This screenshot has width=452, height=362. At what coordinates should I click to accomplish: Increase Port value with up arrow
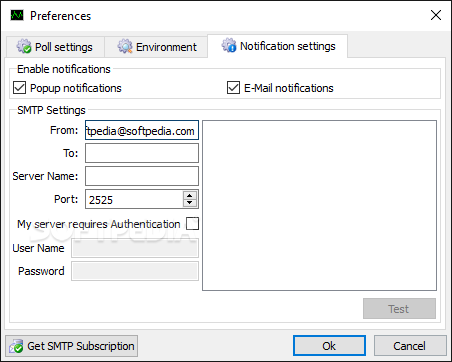190,196
